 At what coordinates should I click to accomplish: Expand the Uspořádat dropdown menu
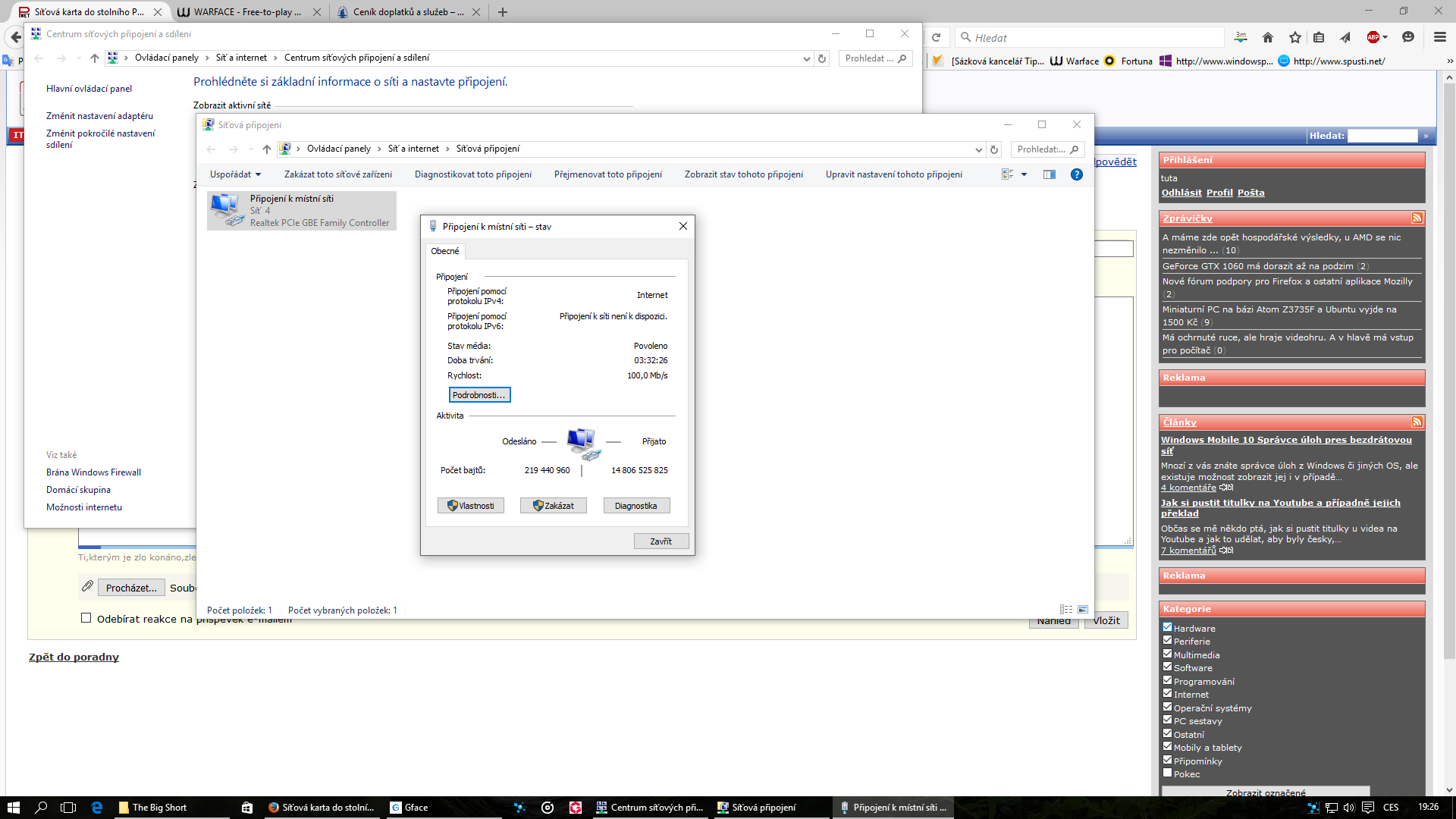235,174
